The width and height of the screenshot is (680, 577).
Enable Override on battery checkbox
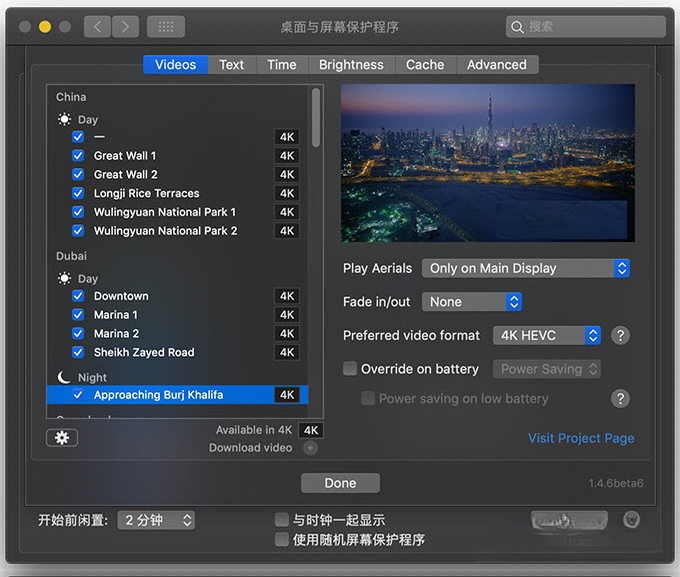pyautogui.click(x=350, y=369)
